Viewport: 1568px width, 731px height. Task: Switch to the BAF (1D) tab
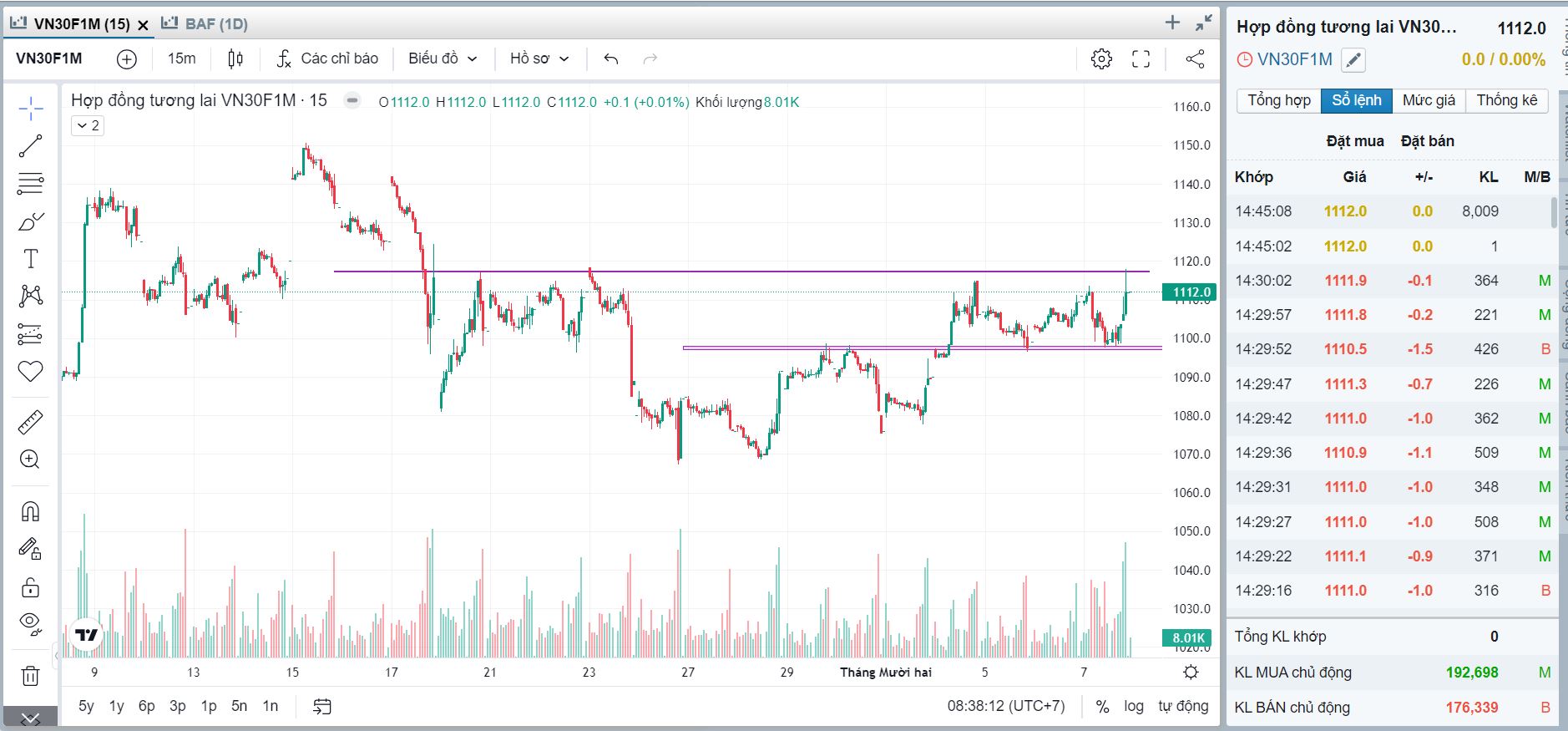pos(205,24)
